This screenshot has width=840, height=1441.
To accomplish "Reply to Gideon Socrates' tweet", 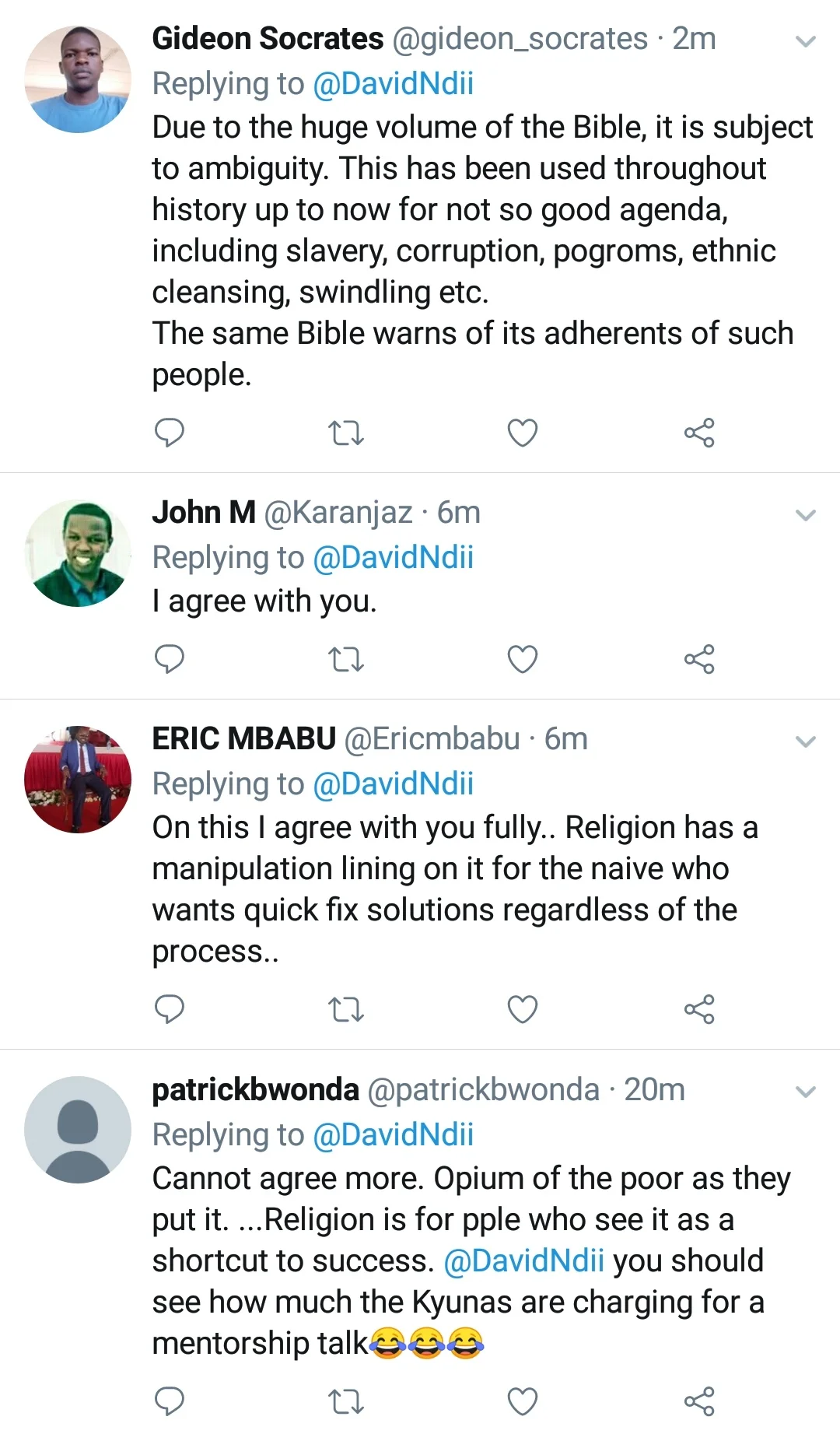I will click(170, 432).
